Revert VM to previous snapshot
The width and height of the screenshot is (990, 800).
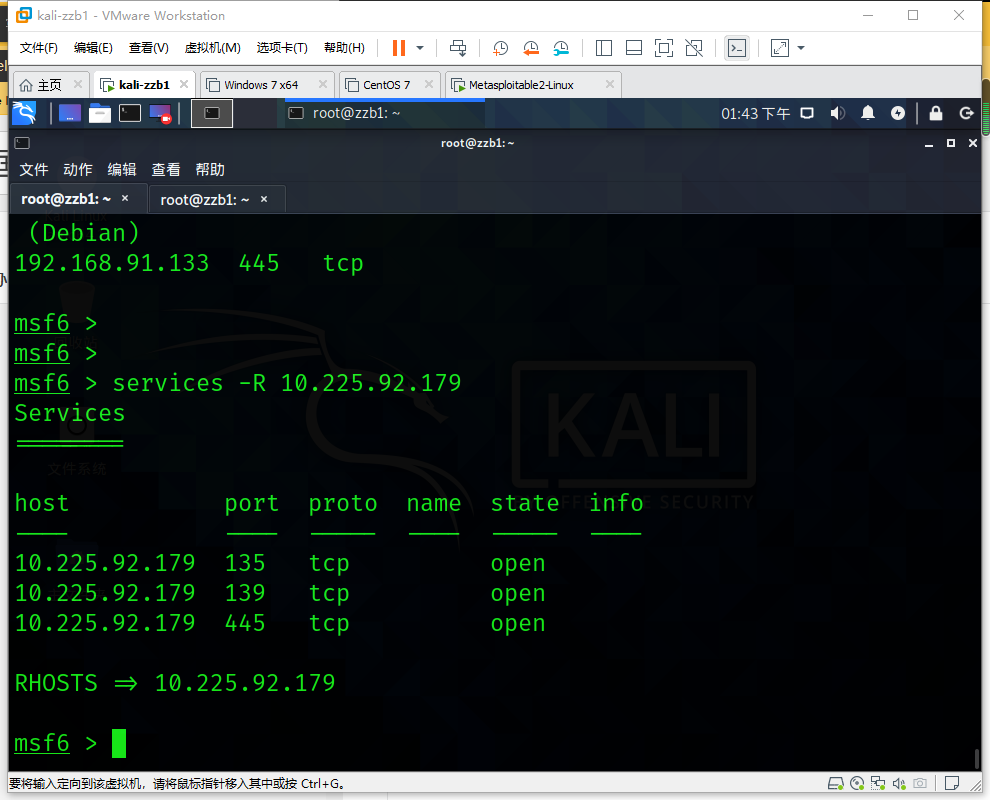click(x=530, y=48)
